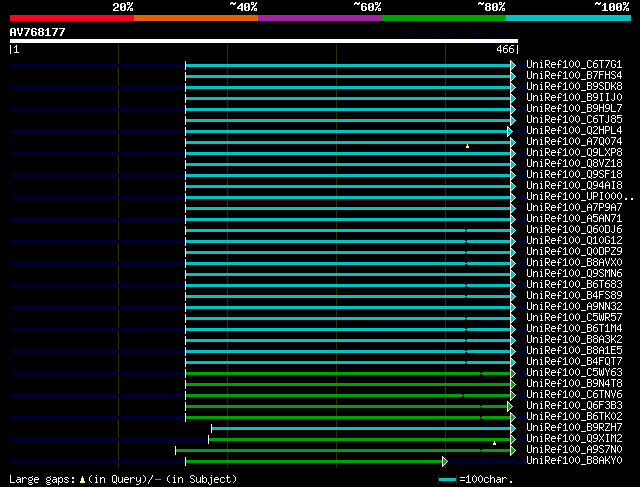Select the UniRef100_B4FS89 label

click(x=574, y=296)
